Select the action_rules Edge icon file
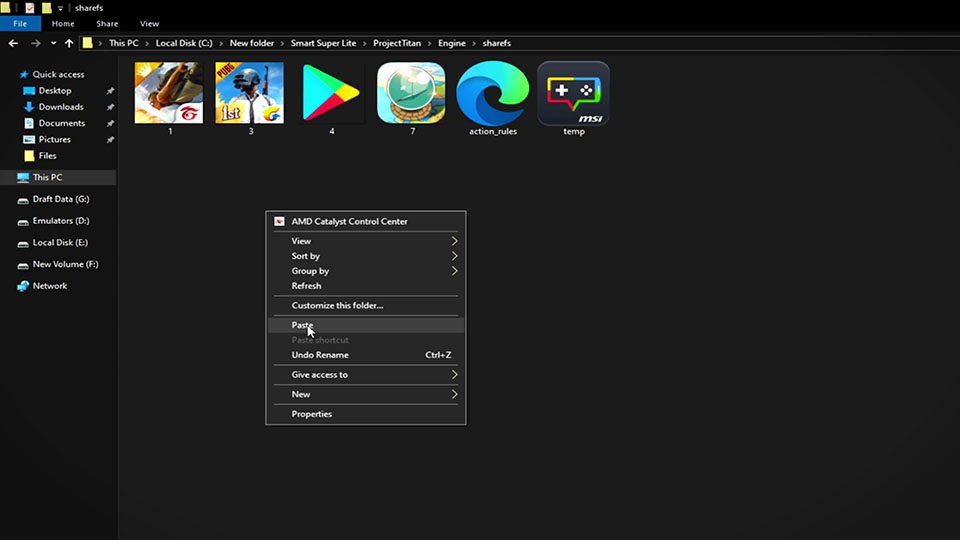Viewport: 960px width, 540px height. 493,98
